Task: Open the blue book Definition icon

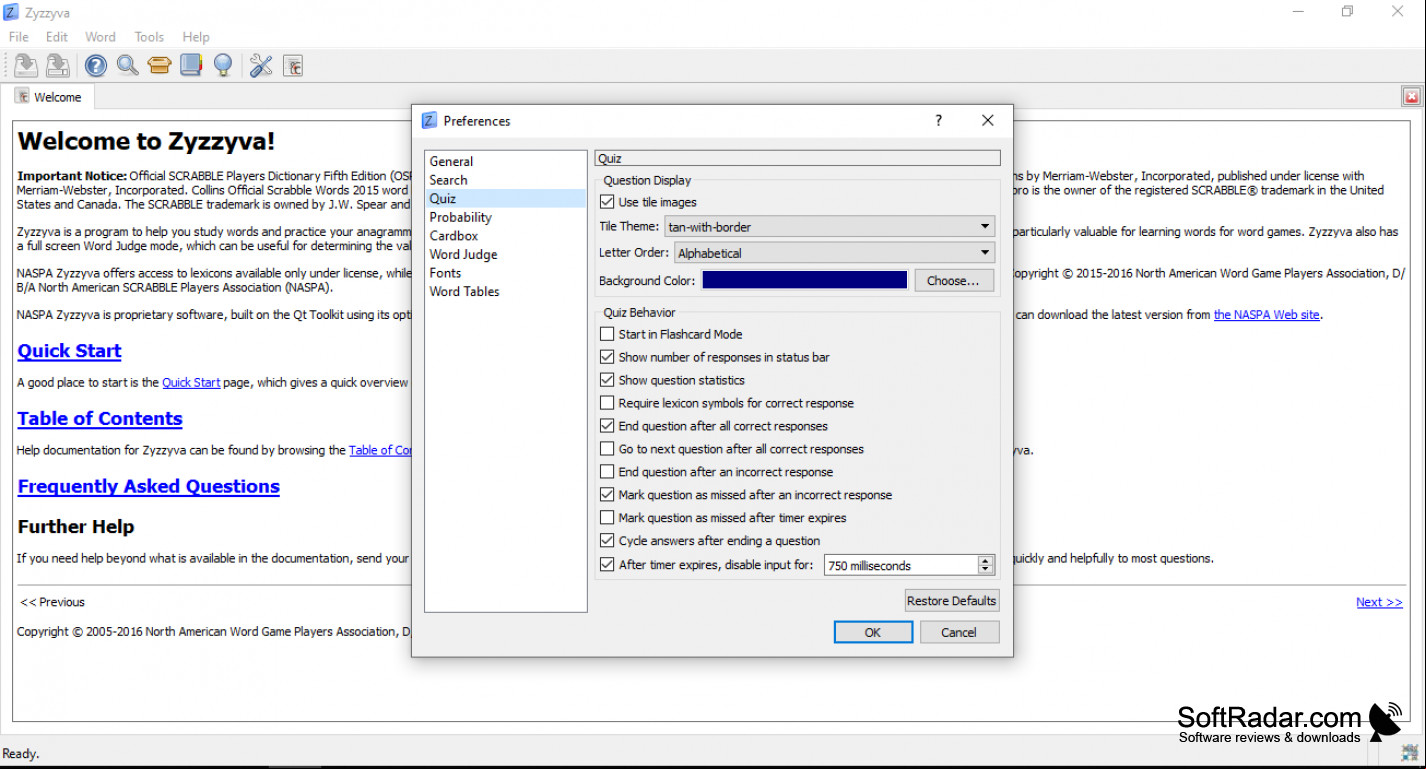Action: [191, 66]
